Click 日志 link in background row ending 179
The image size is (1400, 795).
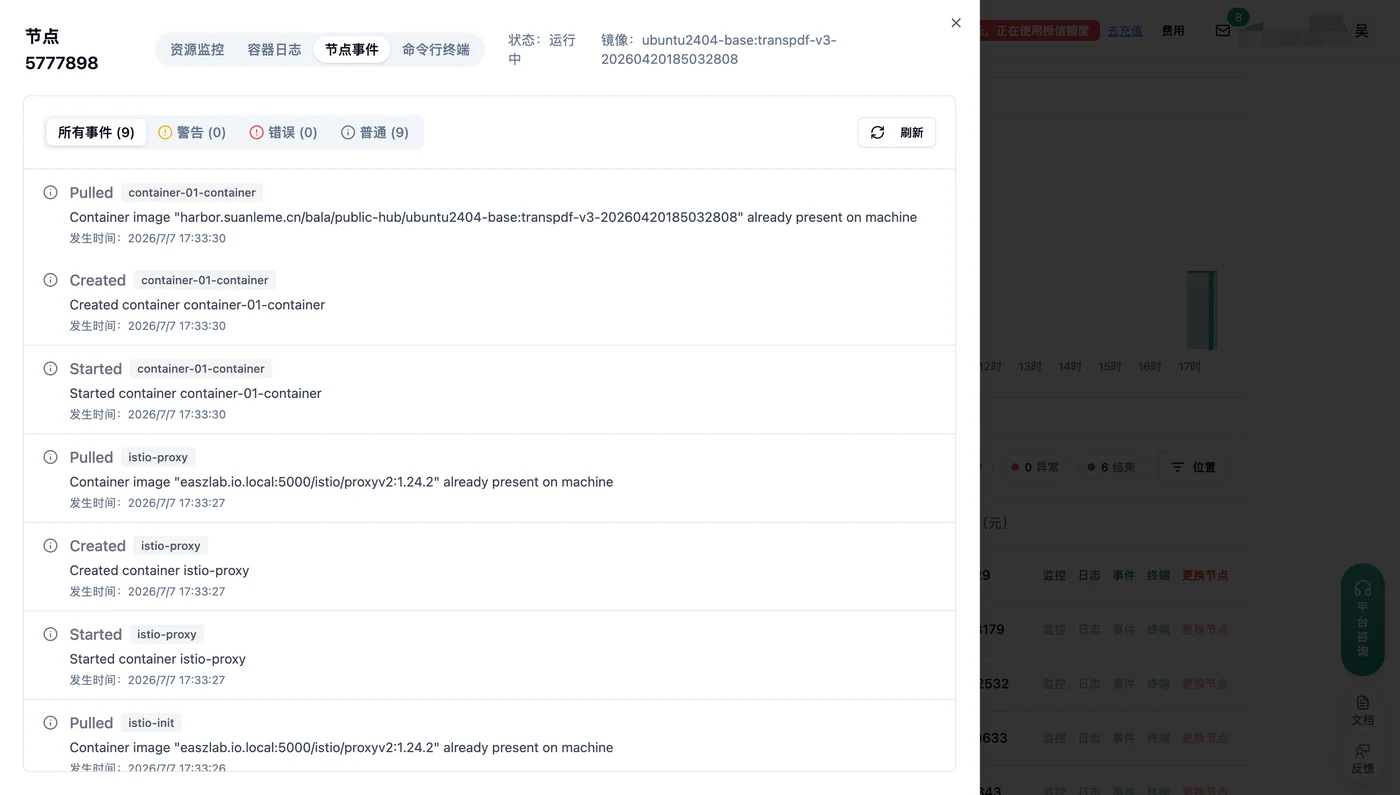coord(1089,630)
